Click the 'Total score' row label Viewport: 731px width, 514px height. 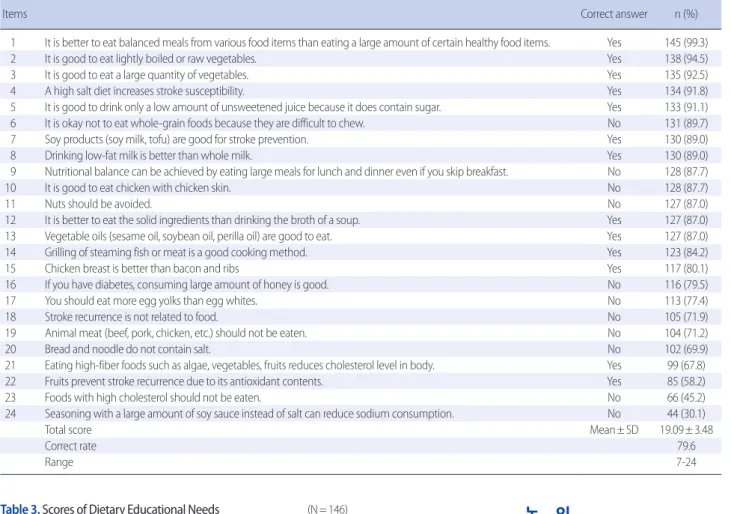pos(68,430)
